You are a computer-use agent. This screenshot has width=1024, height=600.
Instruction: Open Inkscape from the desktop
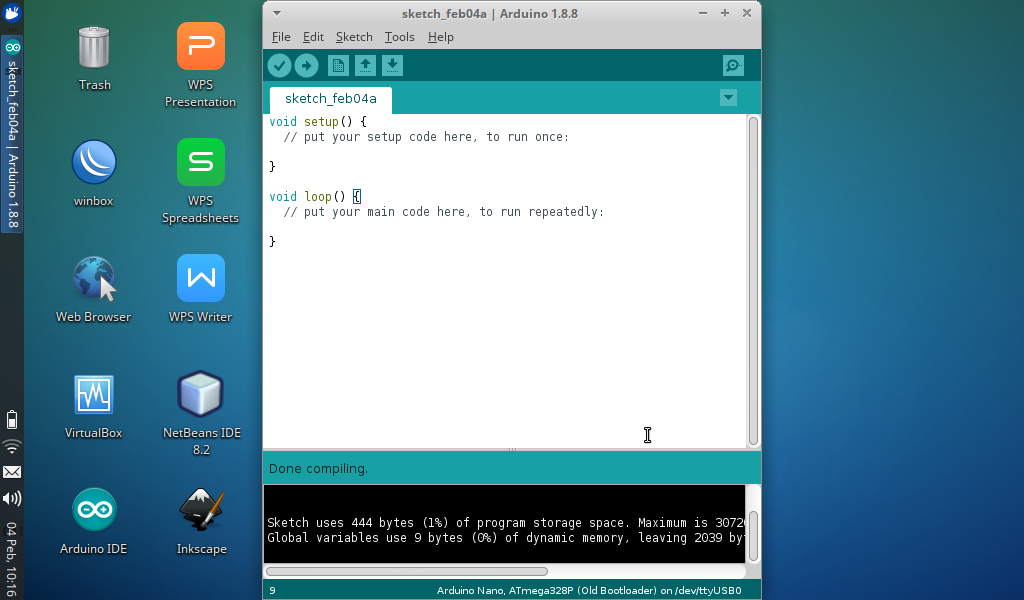tap(200, 508)
